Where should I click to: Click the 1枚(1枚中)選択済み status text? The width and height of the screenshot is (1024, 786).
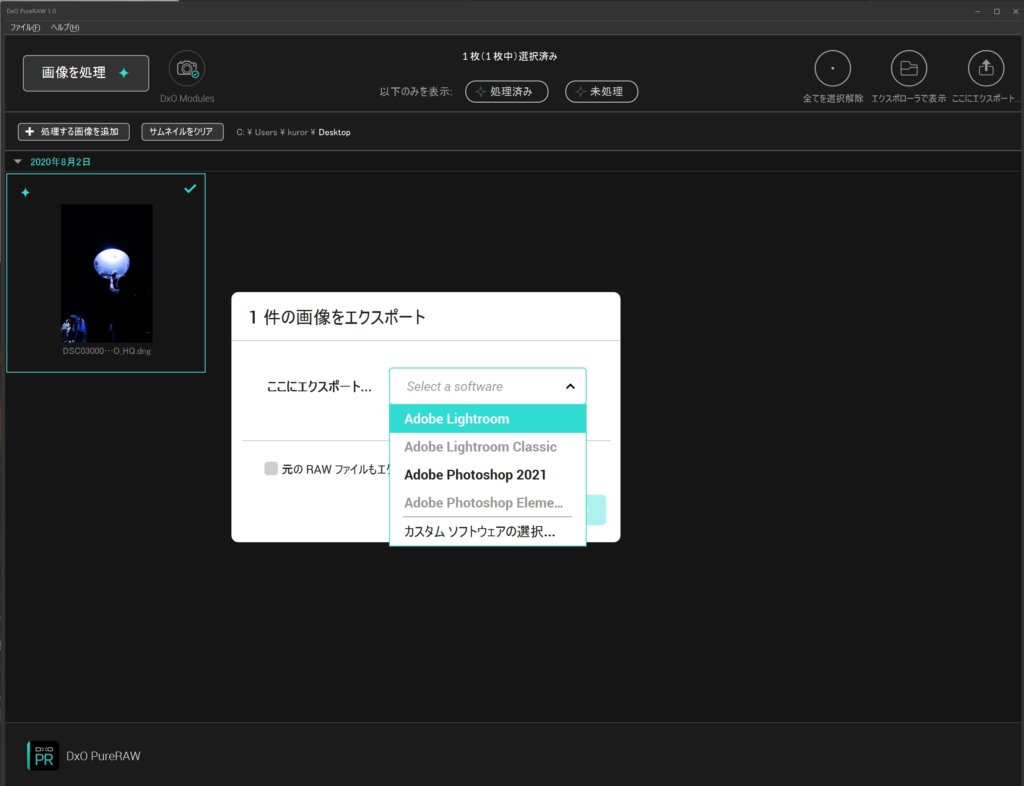click(509, 56)
